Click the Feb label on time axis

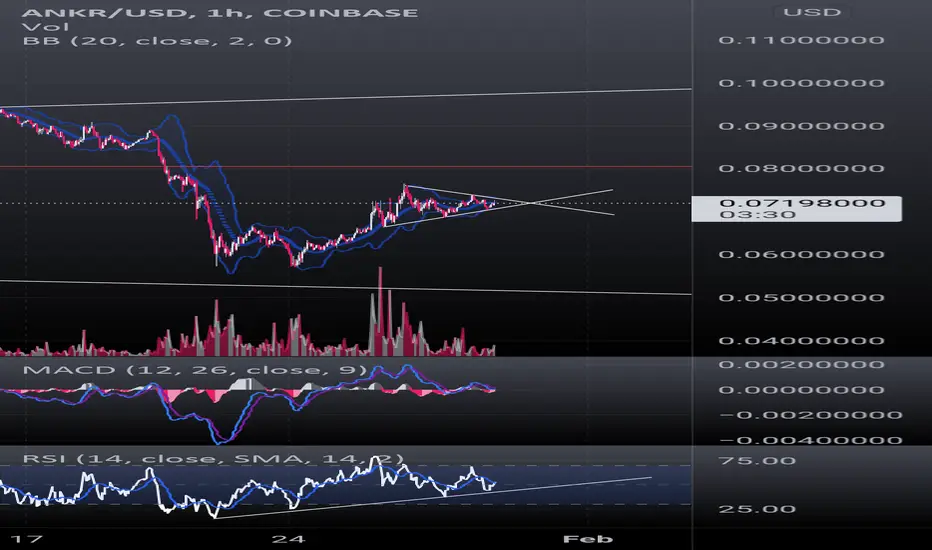click(x=588, y=539)
